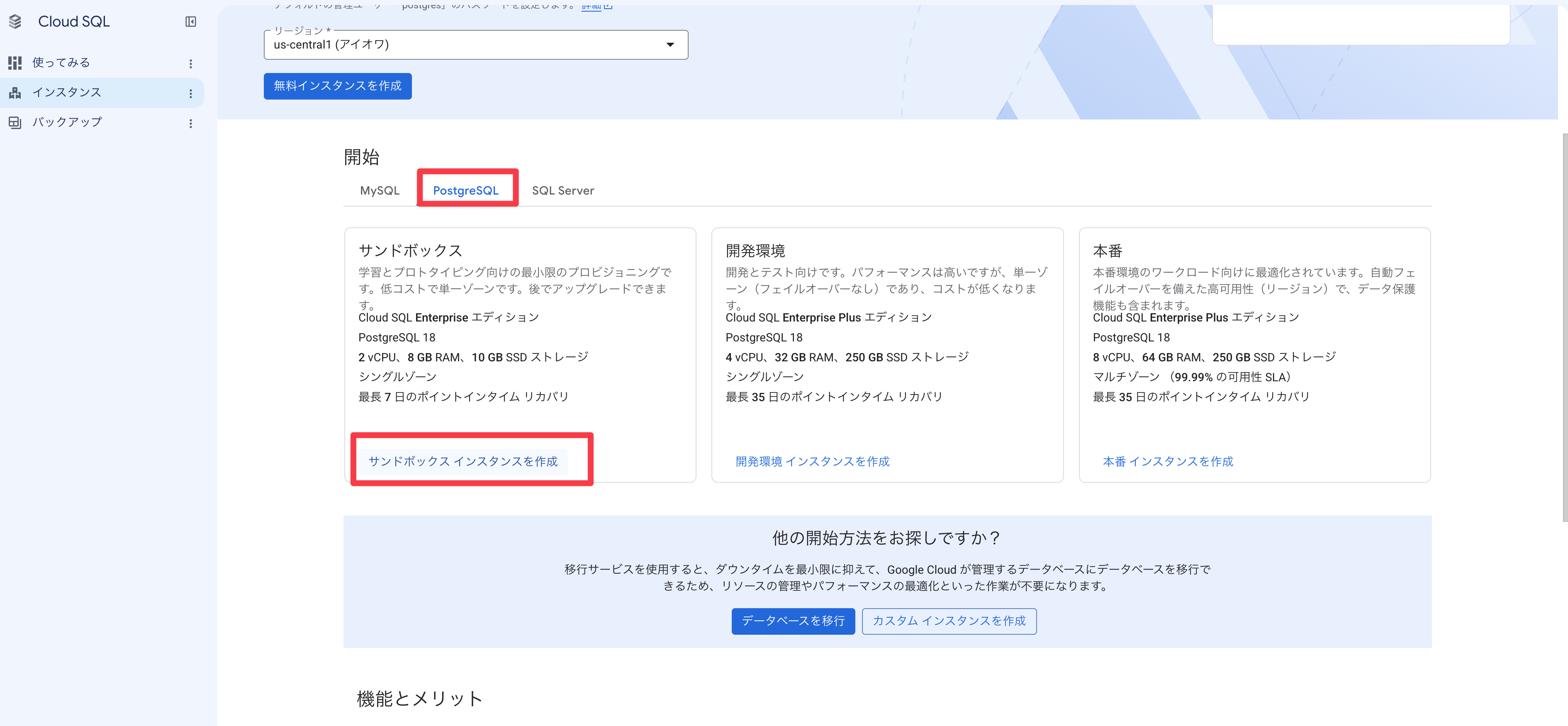This screenshot has width=1568, height=726.
Task: Open the more options menu for インスタンス
Action: pos(190,93)
